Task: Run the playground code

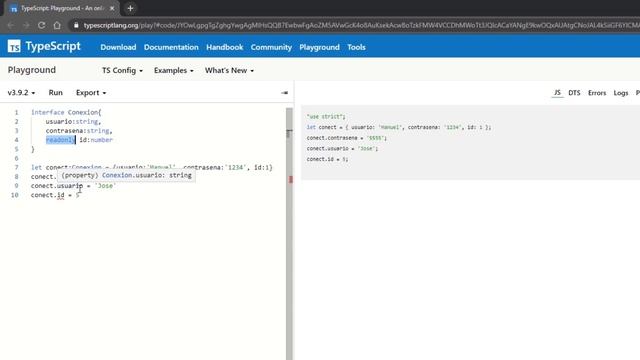Action: click(56, 93)
